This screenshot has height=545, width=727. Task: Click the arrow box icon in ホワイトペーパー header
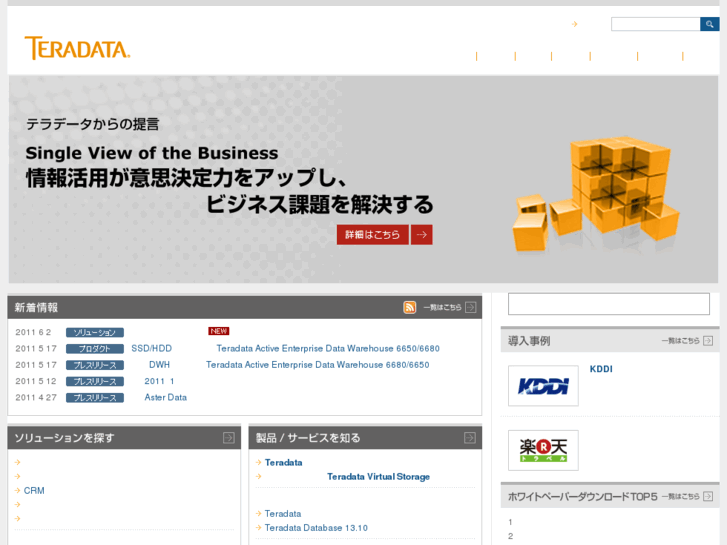click(708, 496)
